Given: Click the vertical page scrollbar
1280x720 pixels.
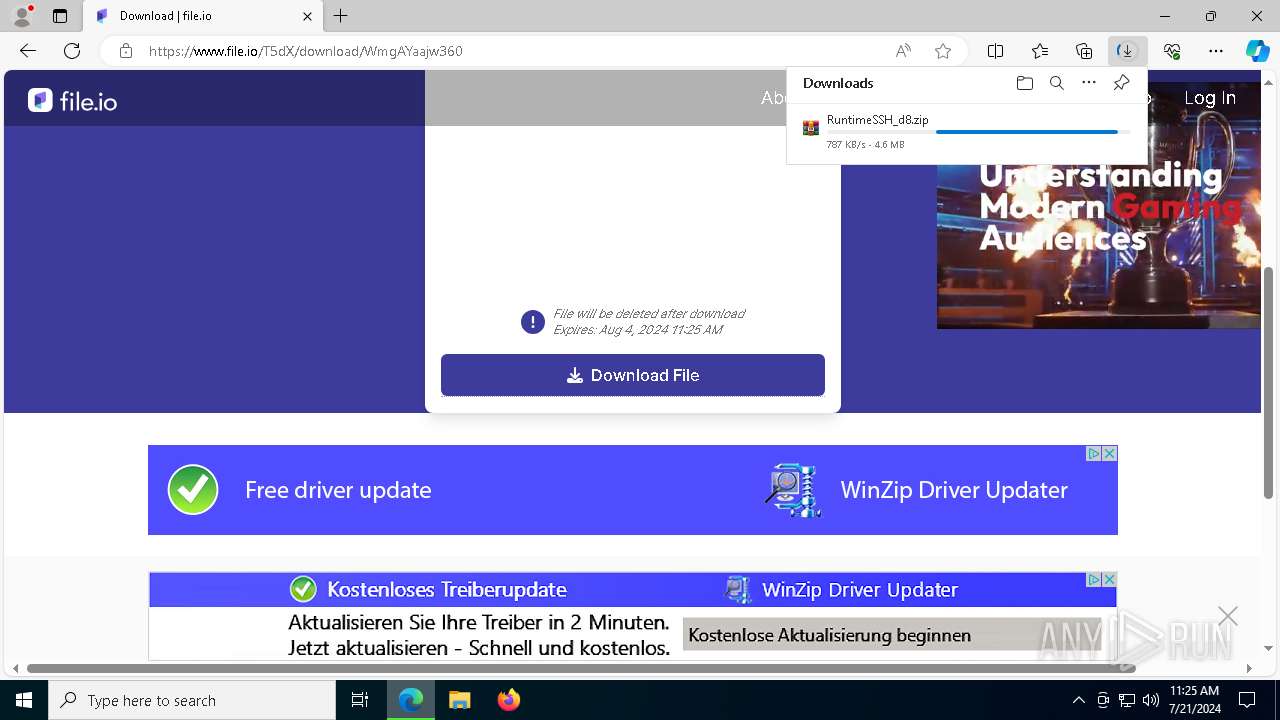Looking at the screenshot, I should (x=1269, y=383).
